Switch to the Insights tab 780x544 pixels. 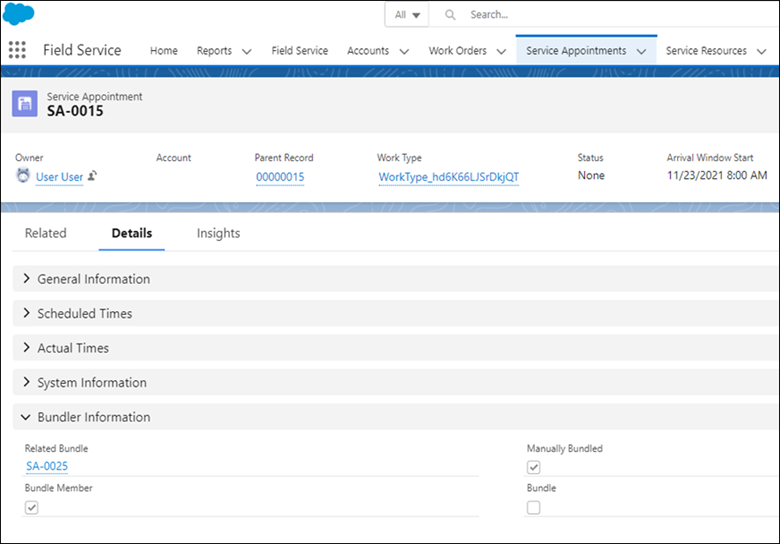(x=218, y=234)
